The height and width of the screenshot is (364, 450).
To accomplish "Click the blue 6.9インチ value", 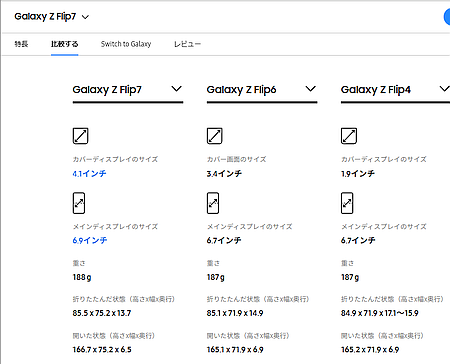I will pyautogui.click(x=90, y=240).
